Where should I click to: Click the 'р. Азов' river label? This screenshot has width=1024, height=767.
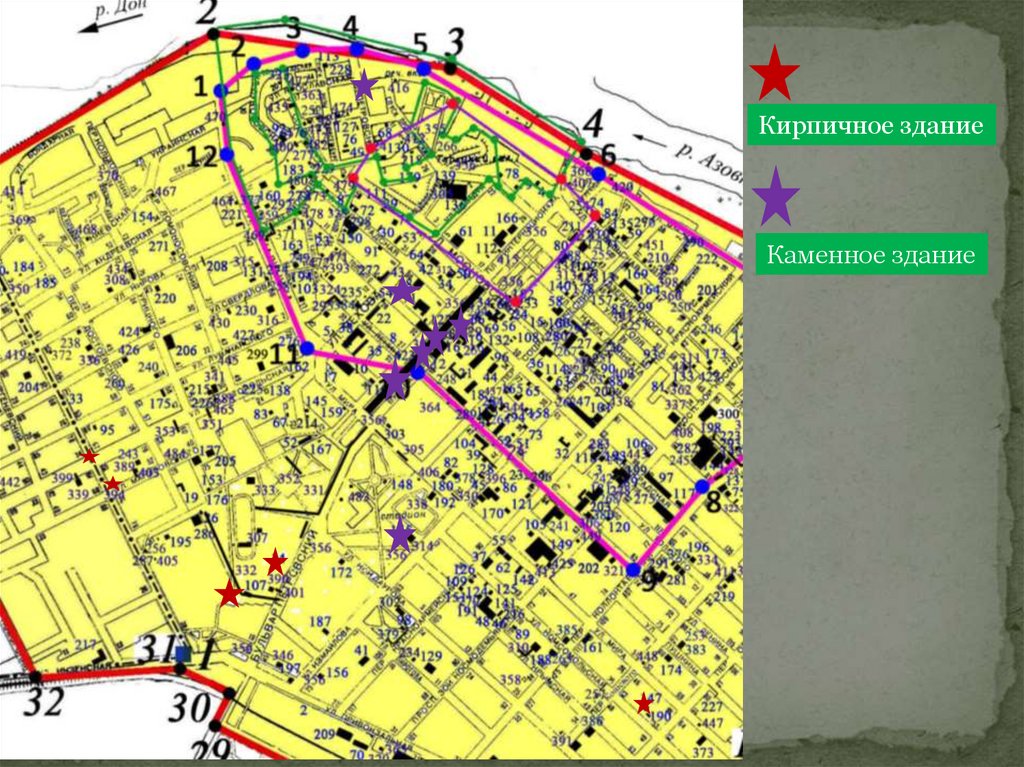(x=709, y=162)
